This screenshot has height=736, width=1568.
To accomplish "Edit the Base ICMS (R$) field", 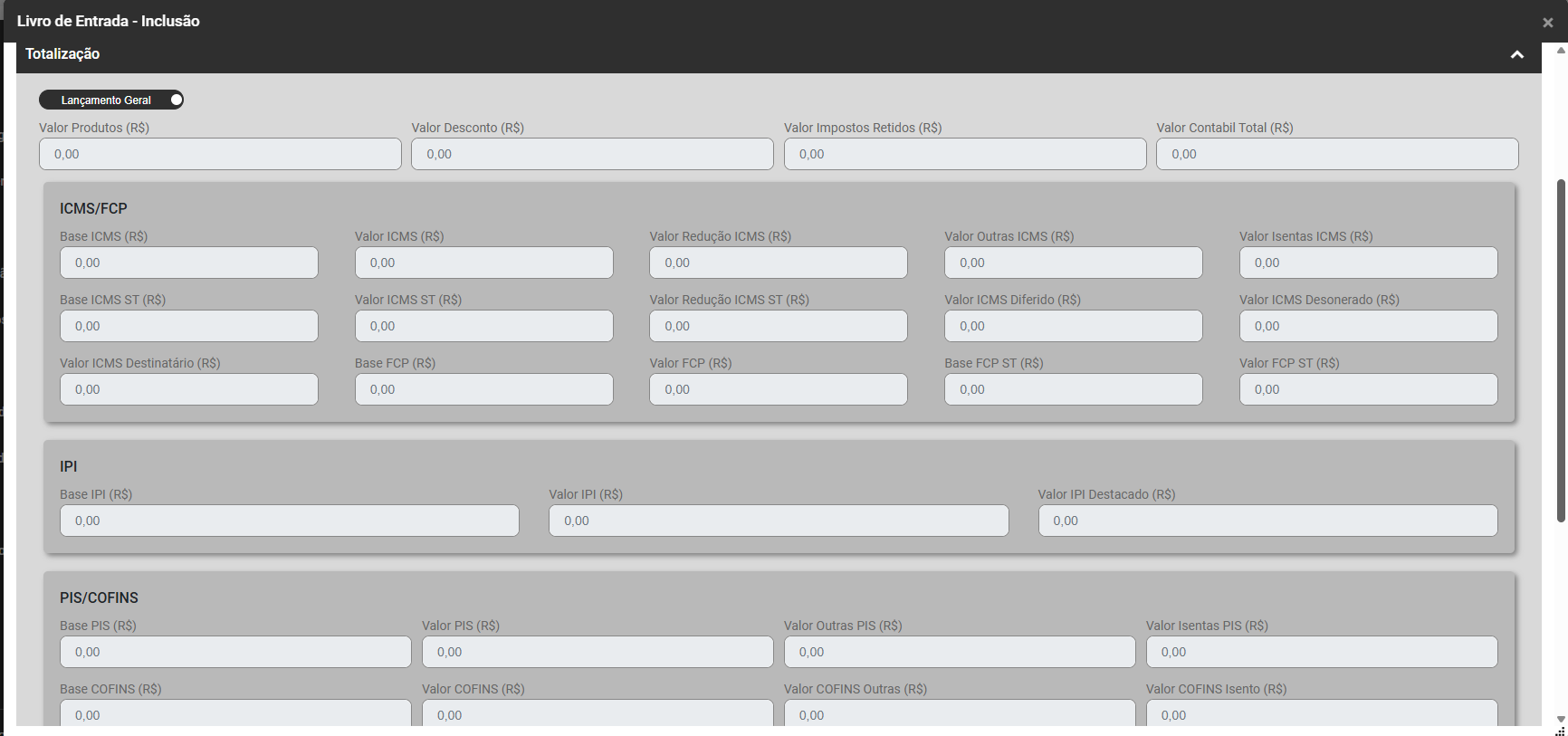I will 188,263.
